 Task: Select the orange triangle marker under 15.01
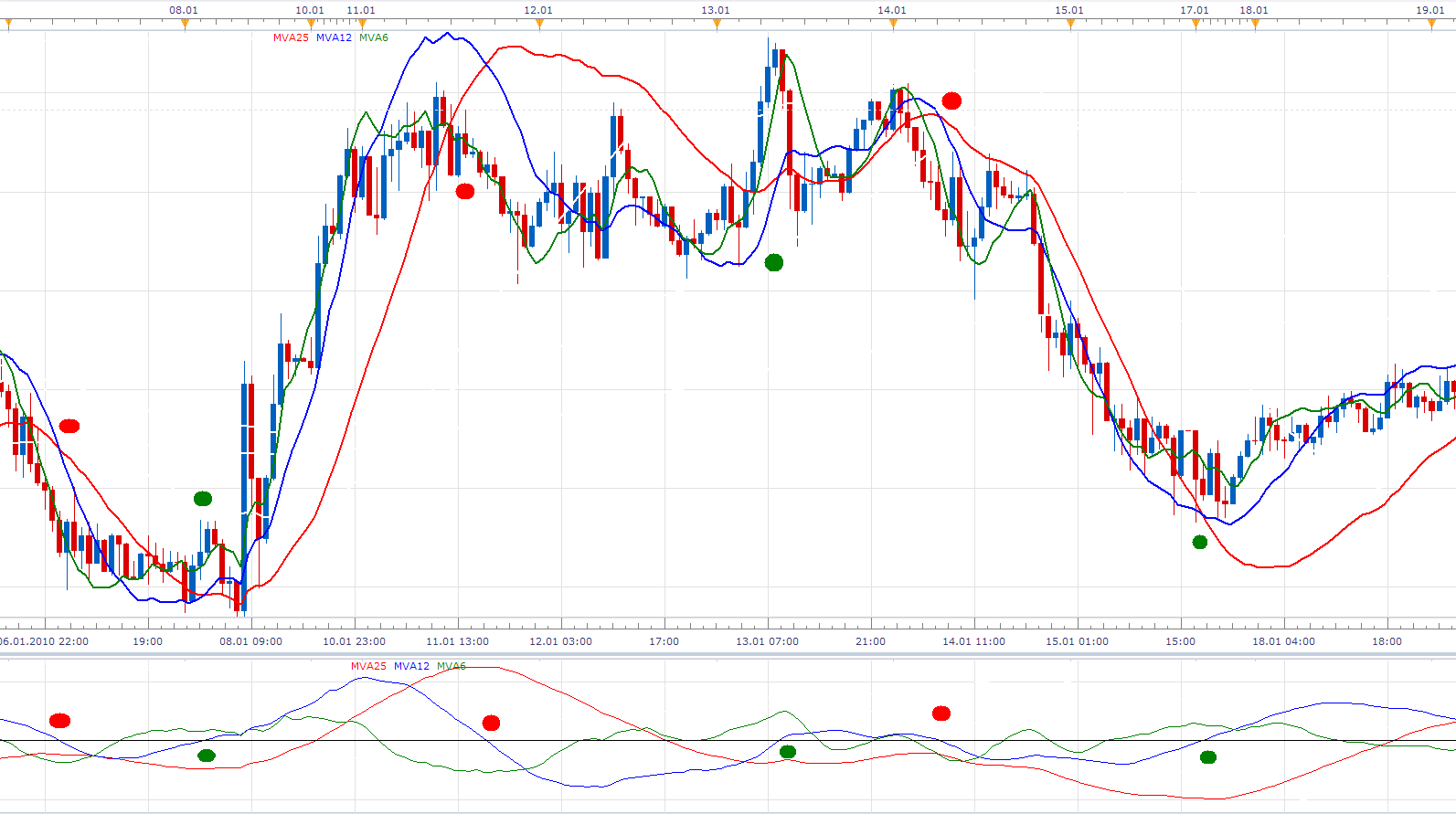[x=1070, y=25]
